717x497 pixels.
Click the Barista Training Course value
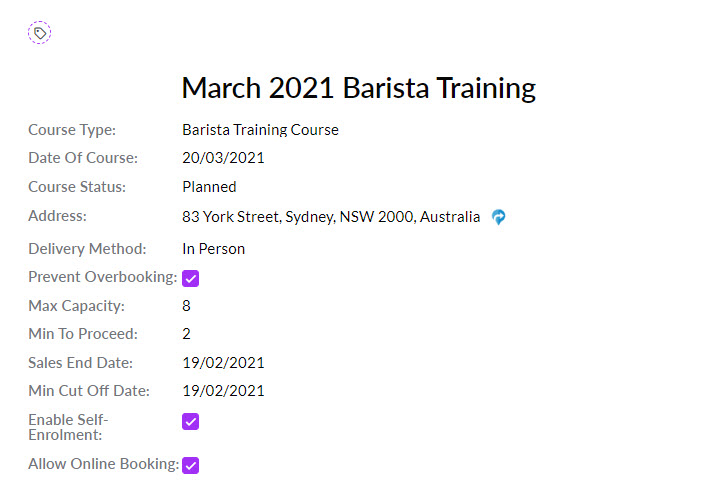click(x=260, y=130)
